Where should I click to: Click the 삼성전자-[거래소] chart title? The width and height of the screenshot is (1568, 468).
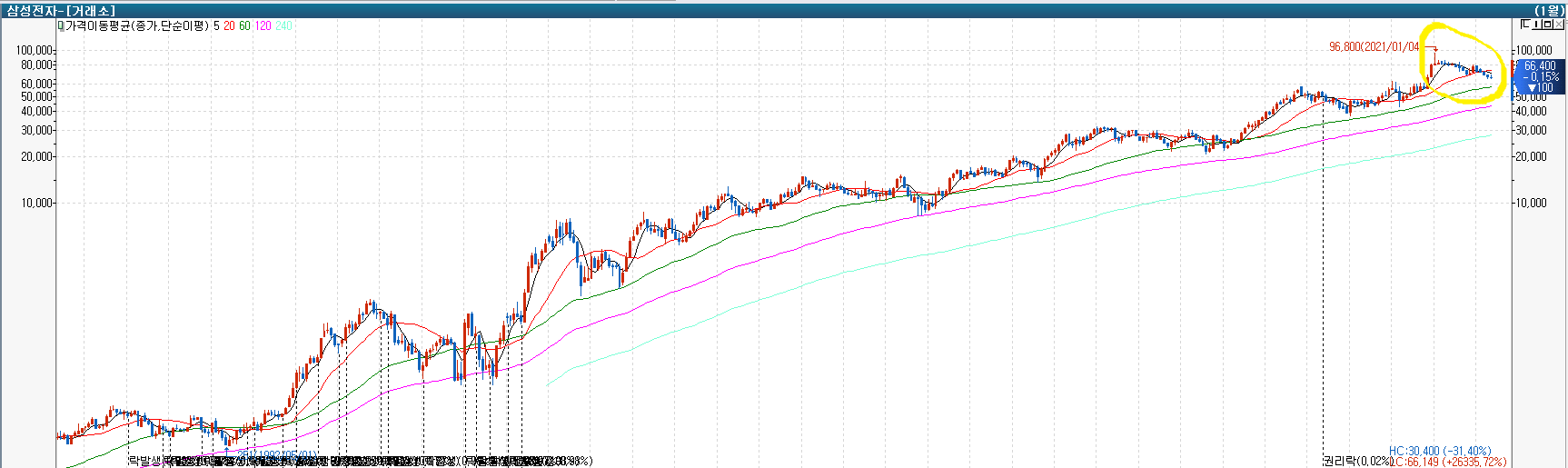point(61,10)
